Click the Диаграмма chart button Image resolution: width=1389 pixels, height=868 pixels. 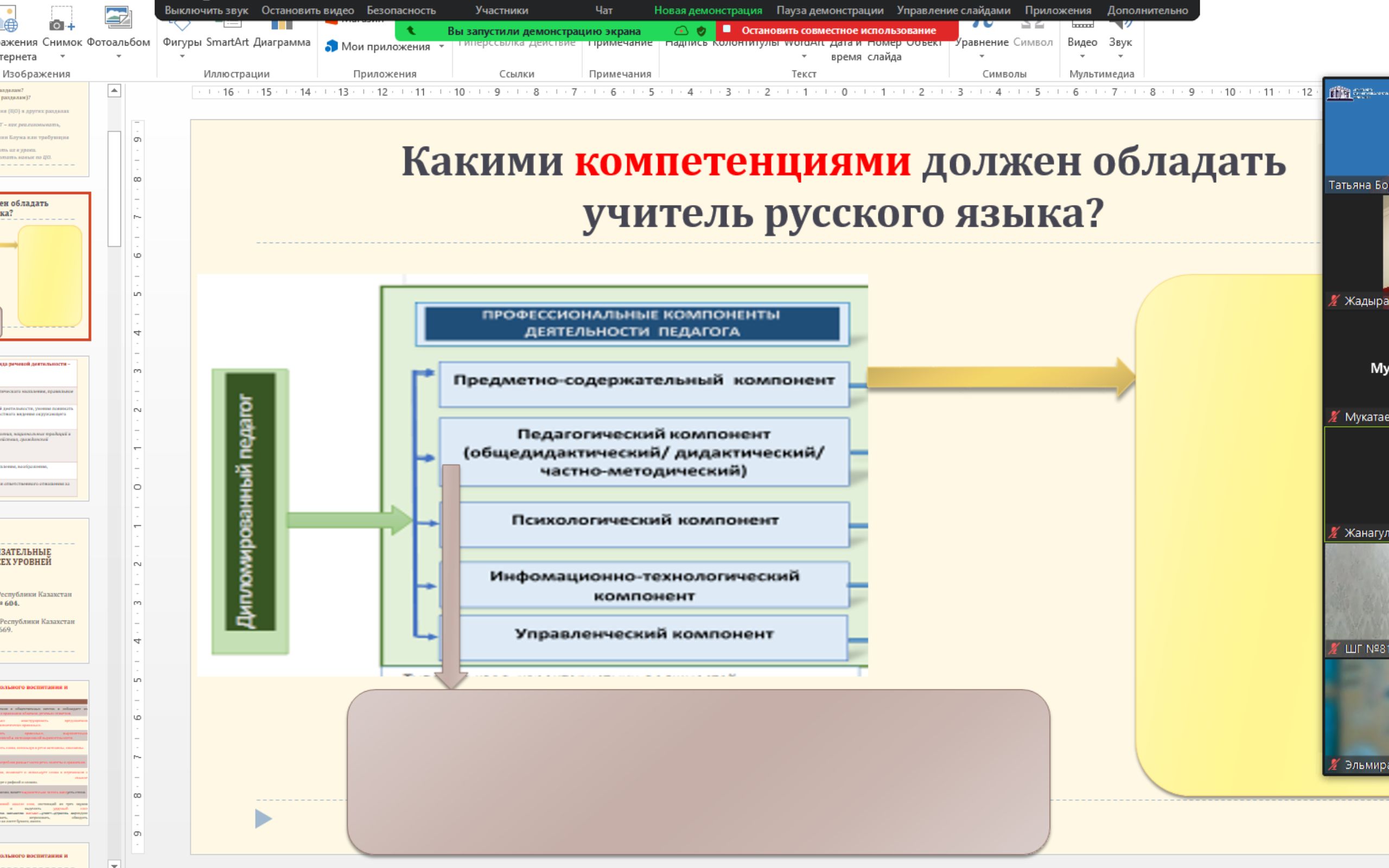[281, 42]
